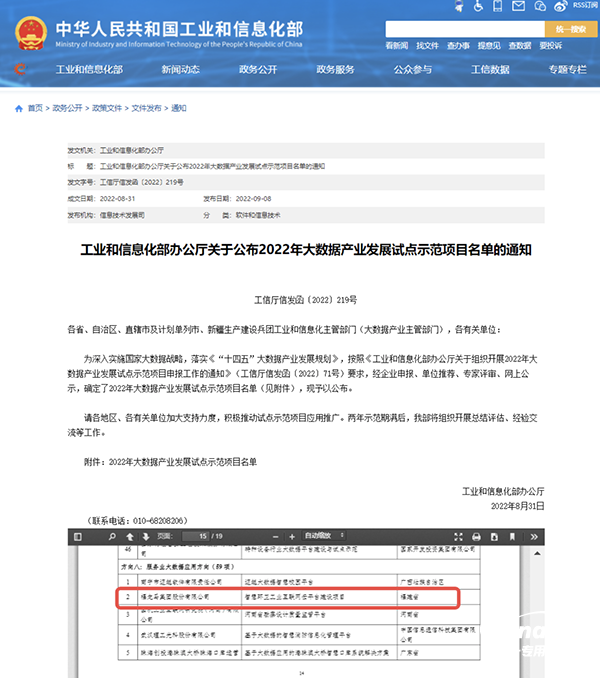Open 工信数据 nav menu
Viewport: 600px width, 678px height.
tap(490, 69)
